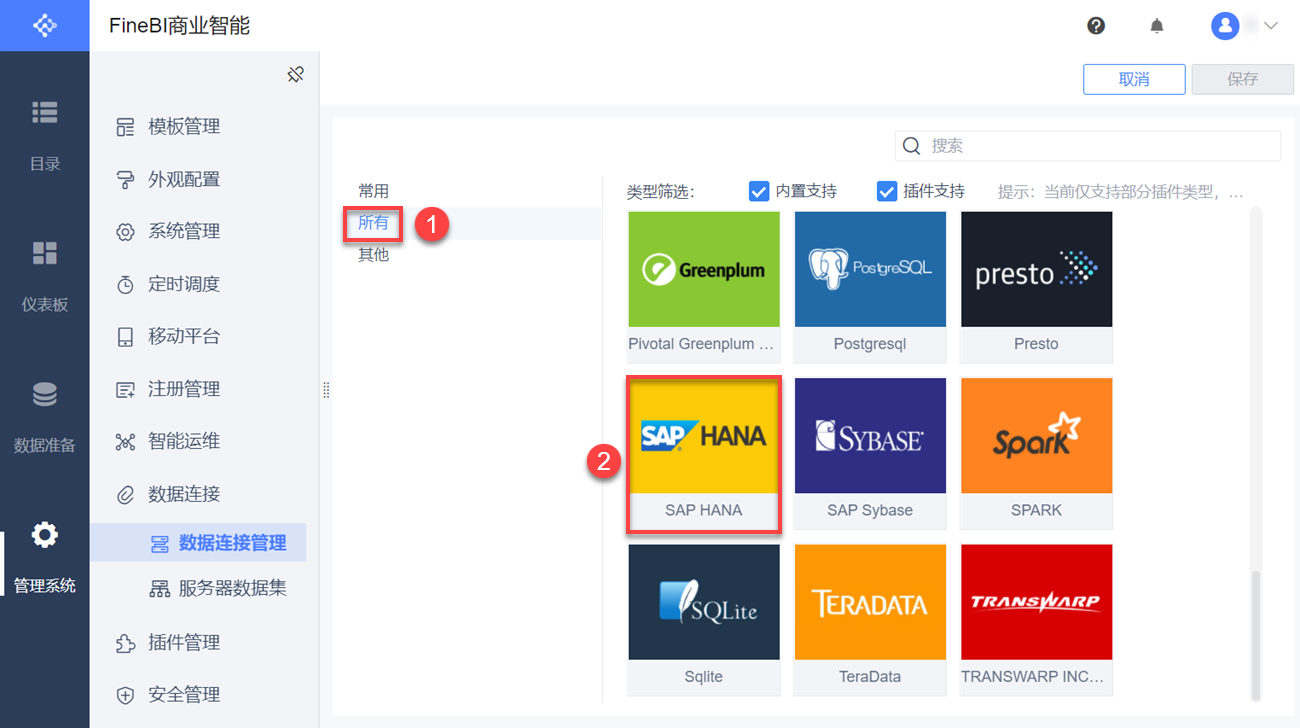Image resolution: width=1300 pixels, height=728 pixels.
Task: Click the 取消 cancel button
Action: pos(1134,79)
